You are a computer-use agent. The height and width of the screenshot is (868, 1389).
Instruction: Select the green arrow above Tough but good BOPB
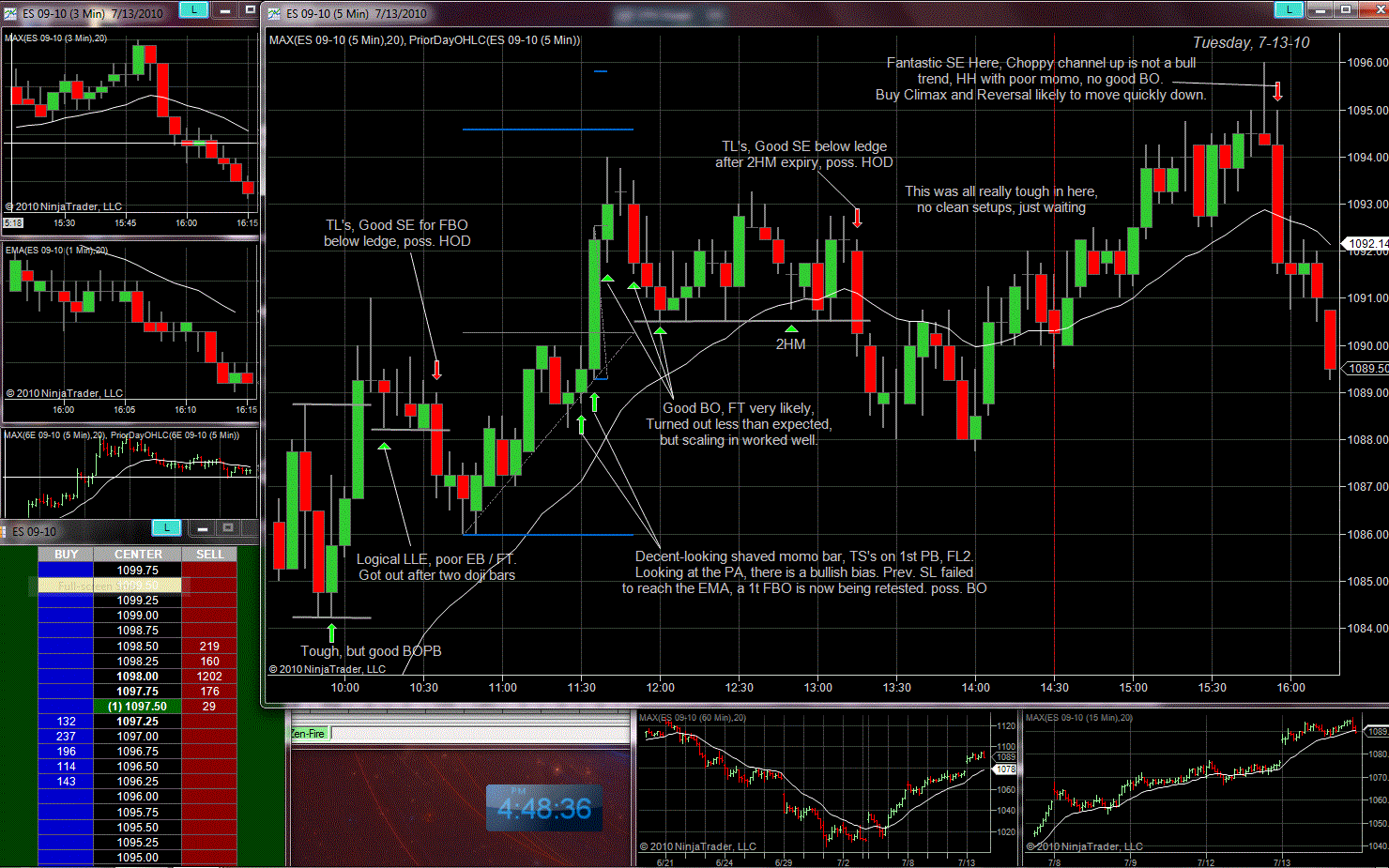pyautogui.click(x=331, y=632)
